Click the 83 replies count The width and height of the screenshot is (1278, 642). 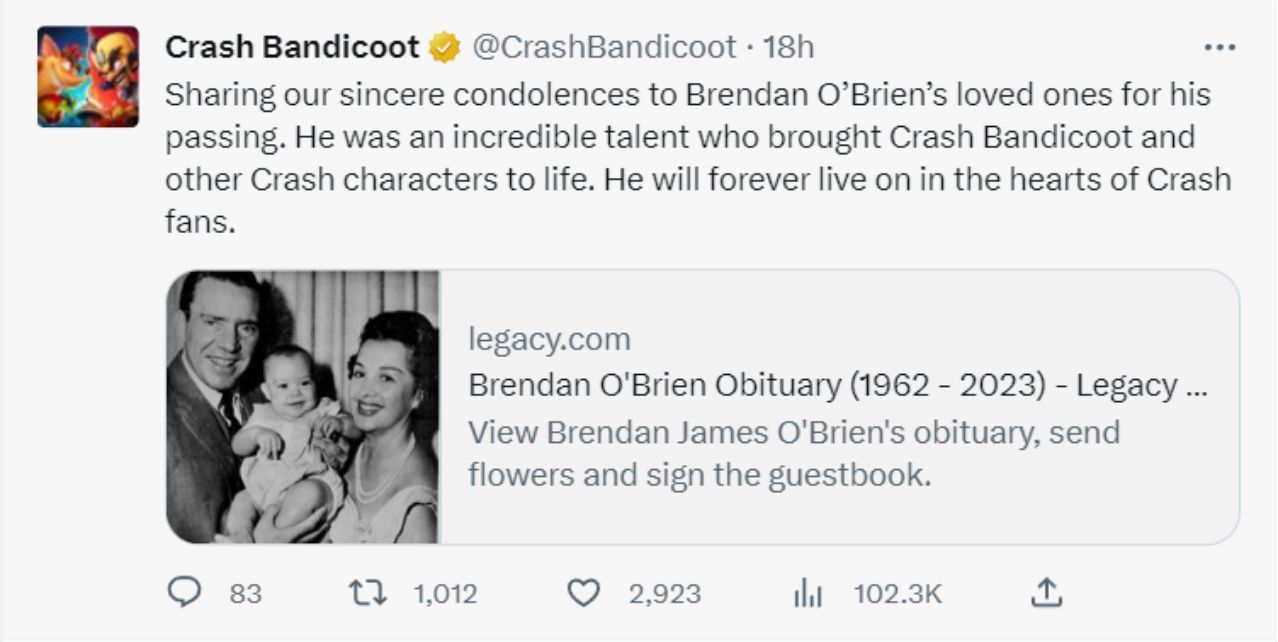[x=246, y=594]
